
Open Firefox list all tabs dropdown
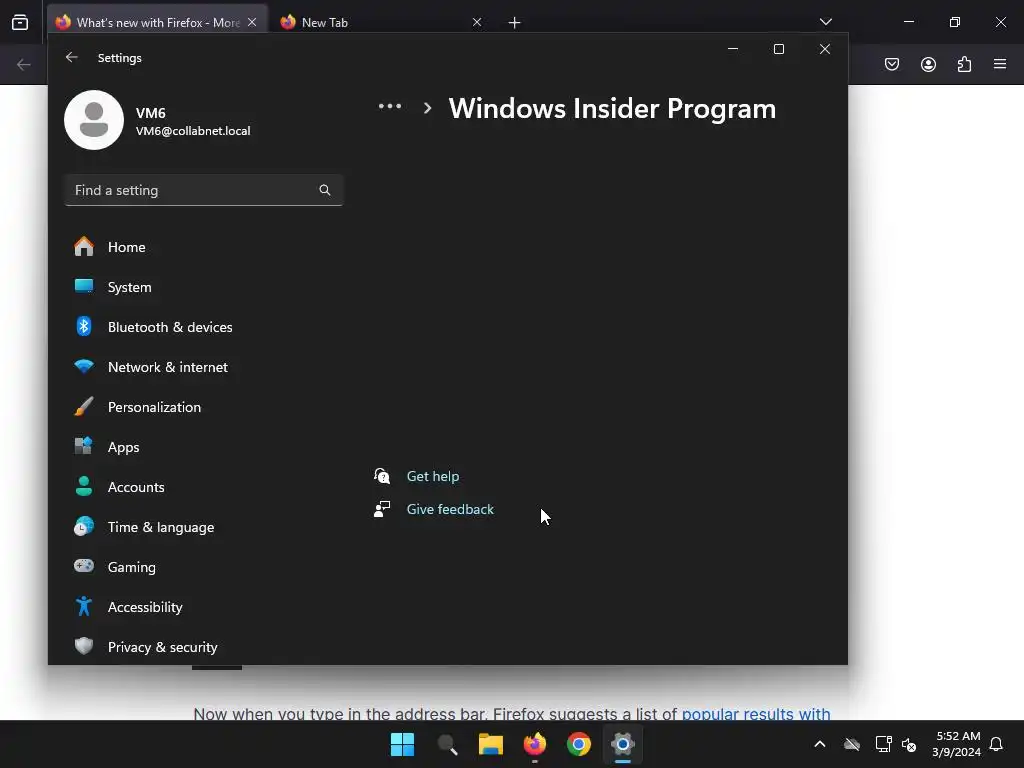click(x=825, y=22)
